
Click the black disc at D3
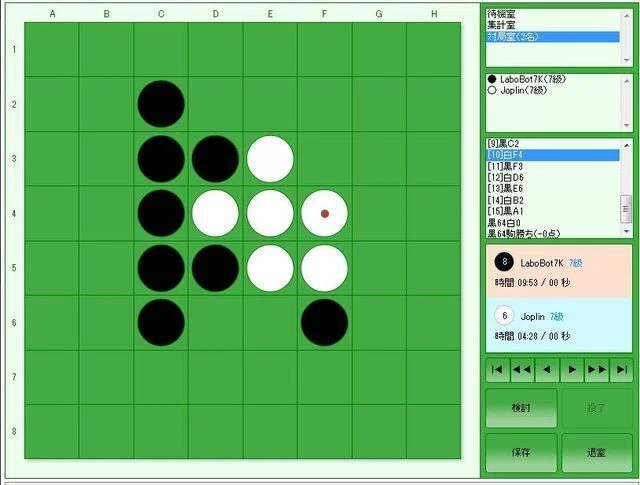point(216,159)
